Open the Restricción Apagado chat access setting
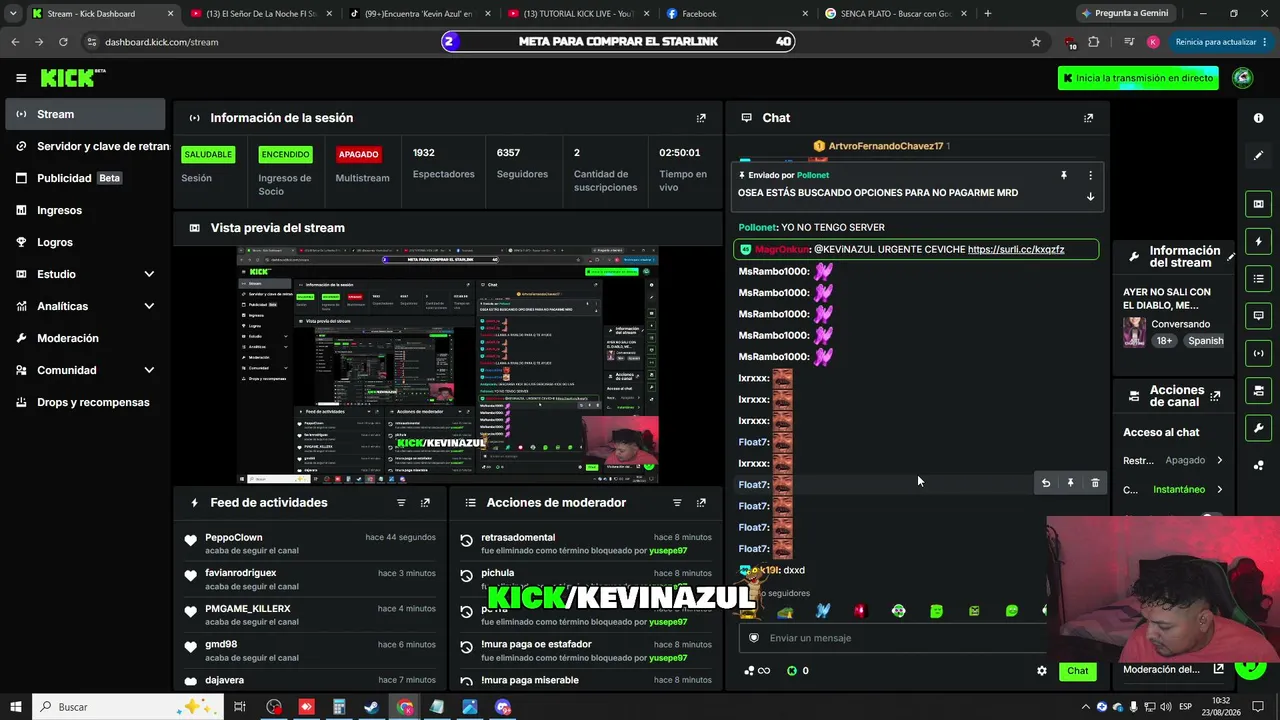Viewport: 1280px width, 720px height. 1173,461
